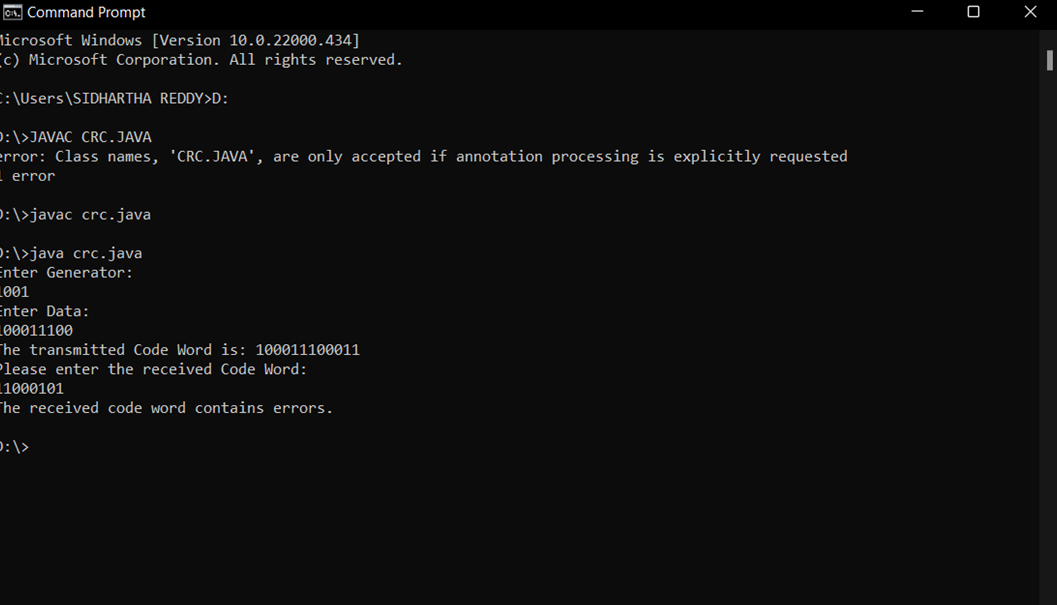The width and height of the screenshot is (1057, 605).
Task: Maximize the Command Prompt window
Action: click(973, 12)
